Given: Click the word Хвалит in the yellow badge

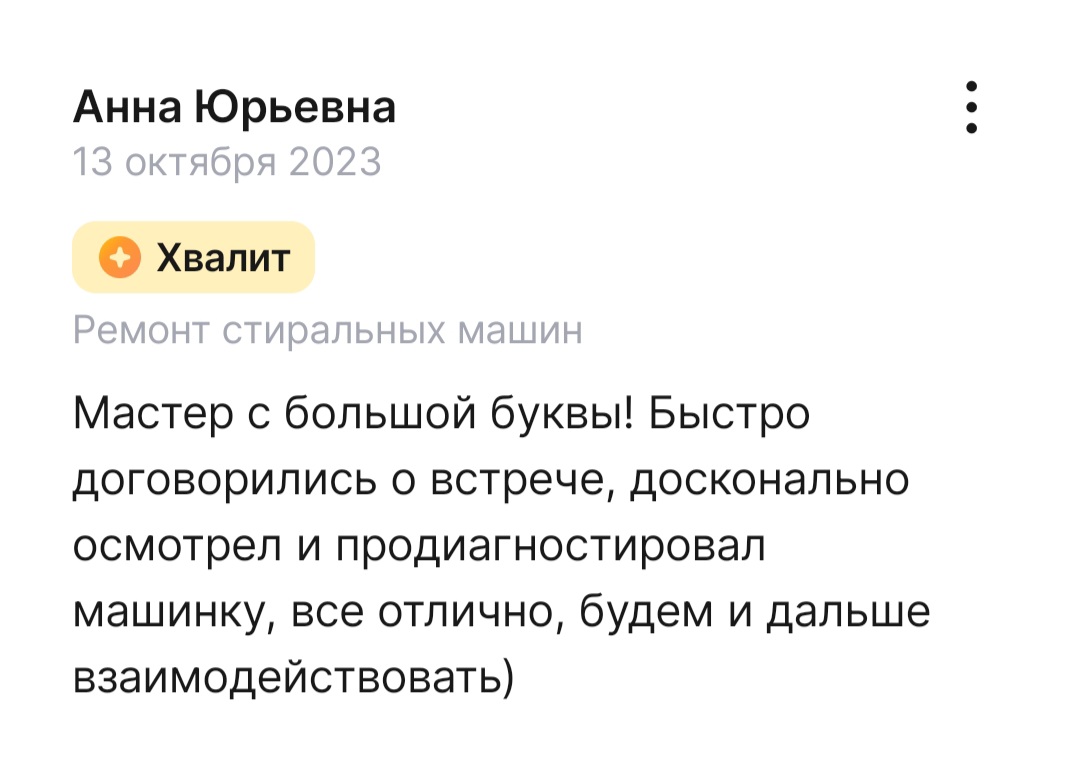Looking at the screenshot, I should [x=223, y=258].
